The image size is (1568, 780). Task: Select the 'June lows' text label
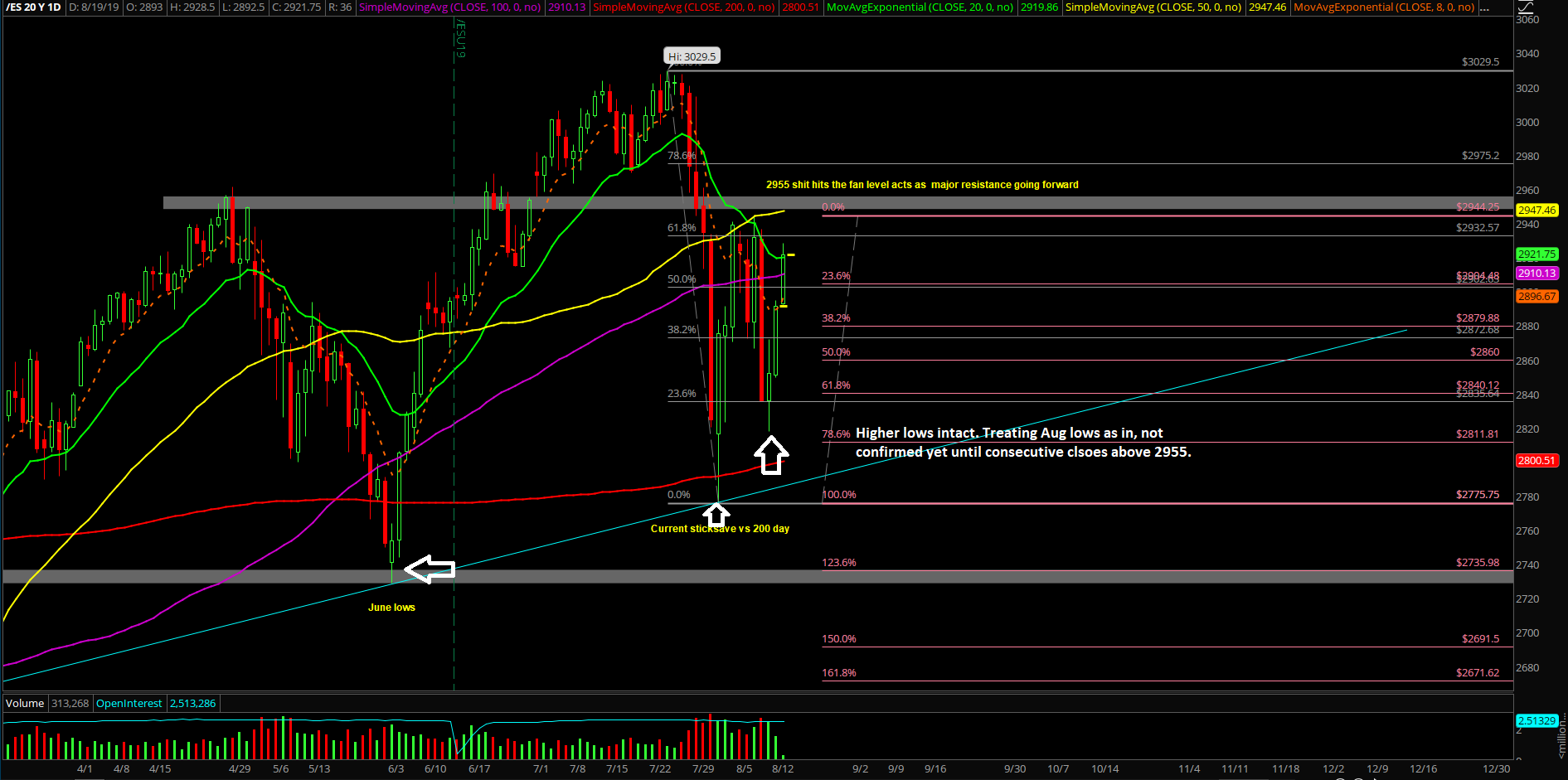391,608
